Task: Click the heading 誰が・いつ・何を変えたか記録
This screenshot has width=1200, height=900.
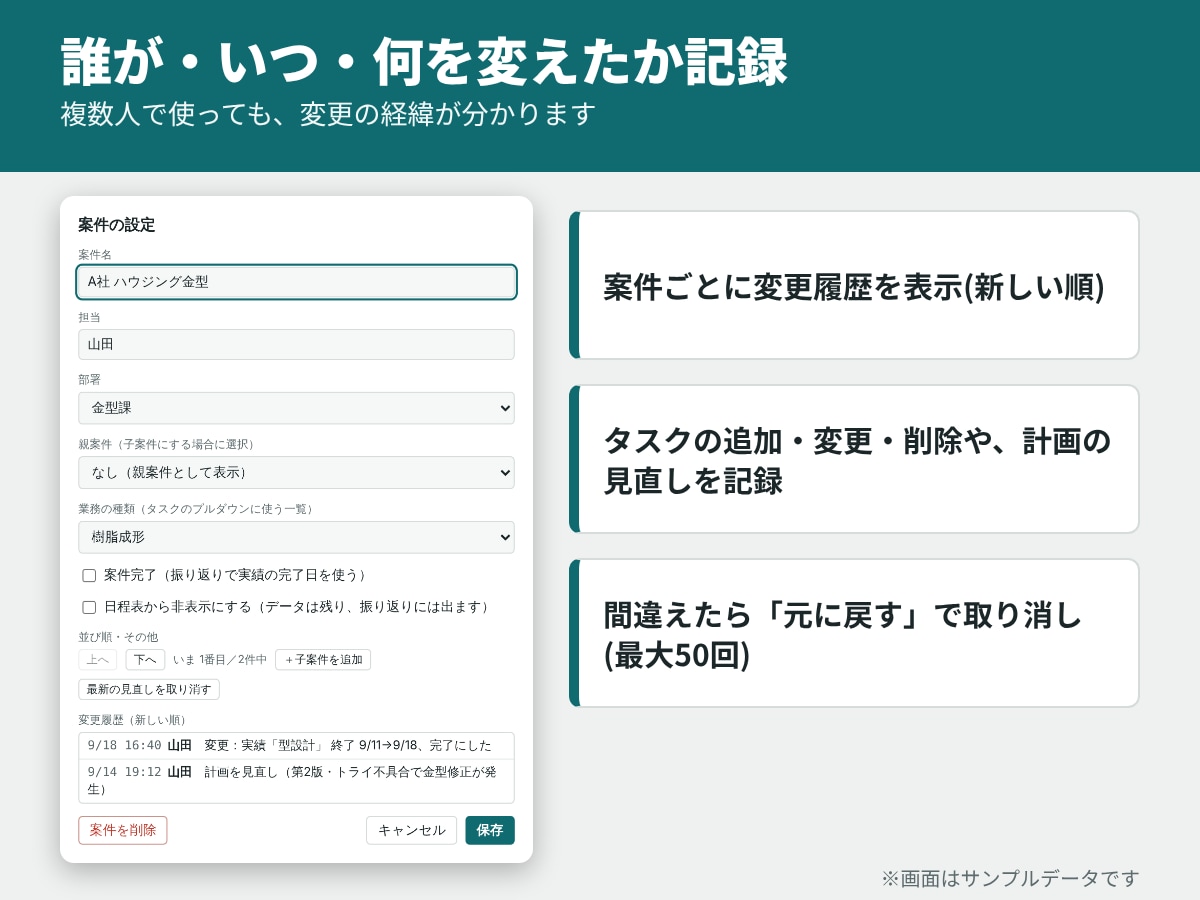Action: click(x=425, y=63)
